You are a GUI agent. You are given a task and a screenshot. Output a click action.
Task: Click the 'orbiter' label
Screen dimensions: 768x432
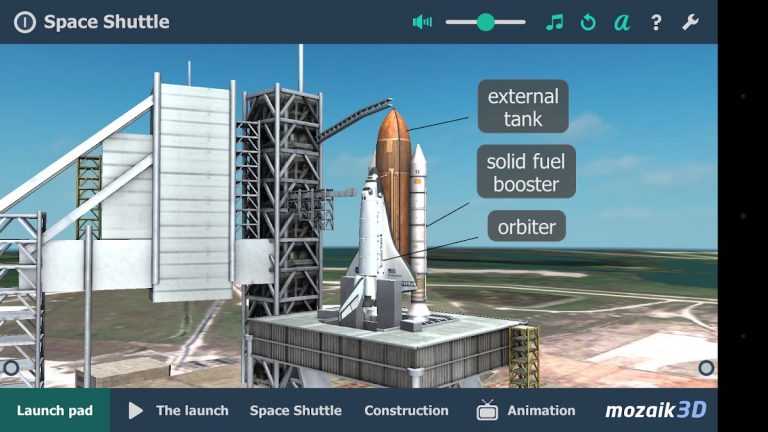point(527,227)
